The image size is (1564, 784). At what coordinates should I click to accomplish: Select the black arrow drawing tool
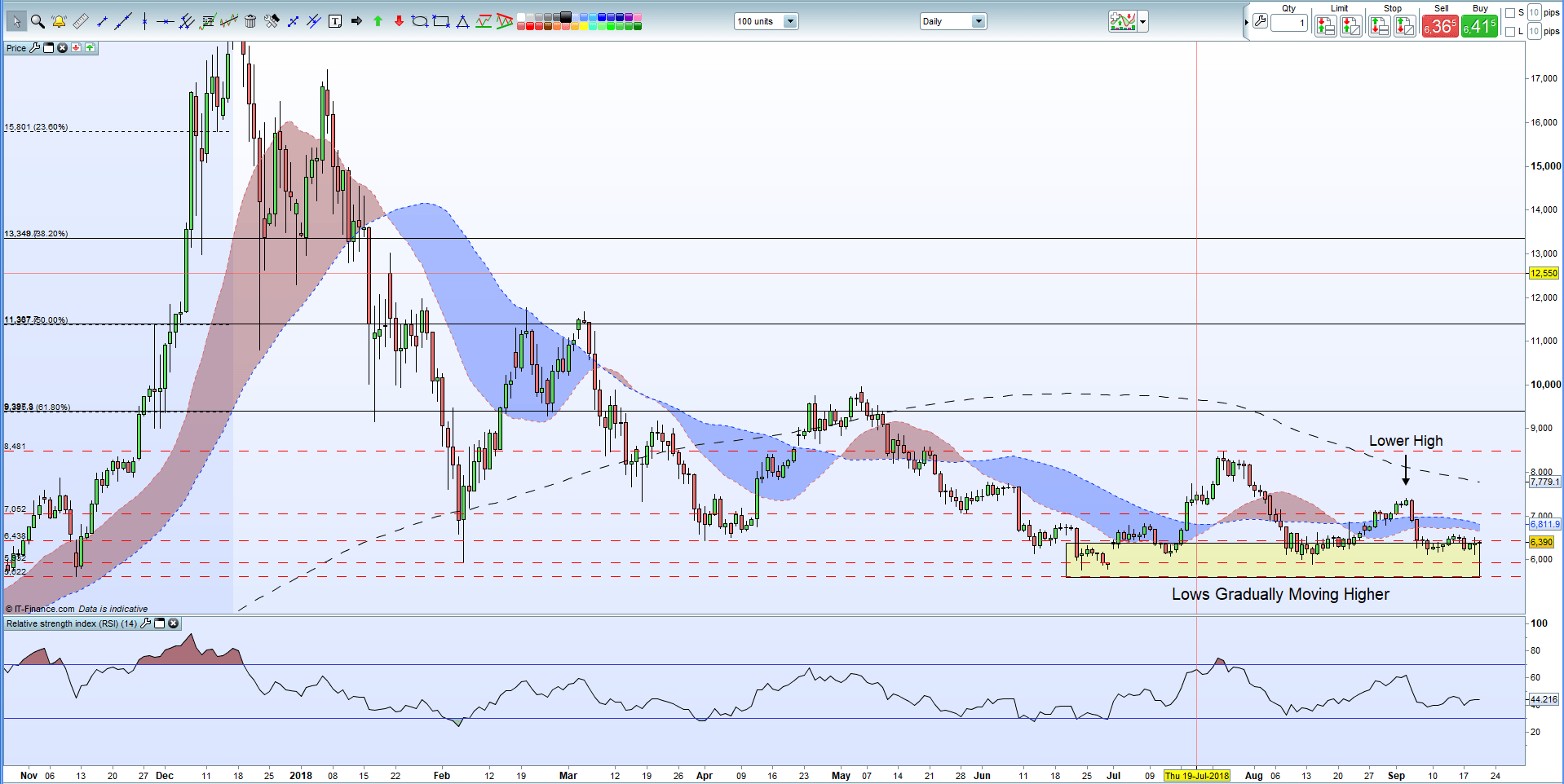(x=356, y=21)
